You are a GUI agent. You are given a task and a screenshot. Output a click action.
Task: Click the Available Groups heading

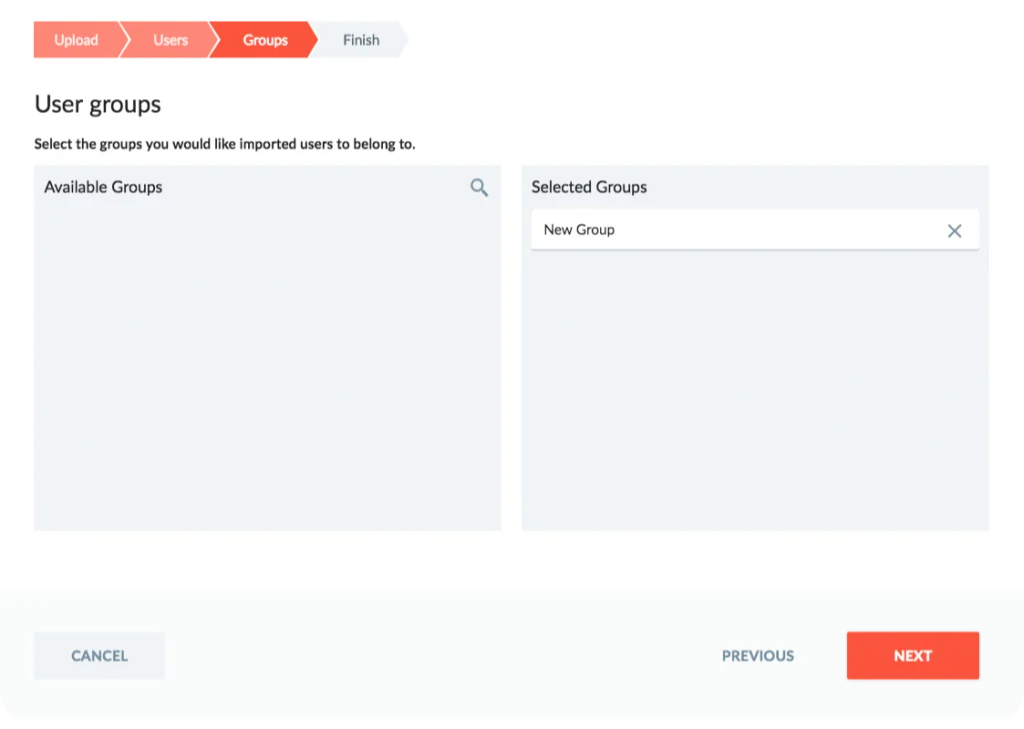coord(103,187)
